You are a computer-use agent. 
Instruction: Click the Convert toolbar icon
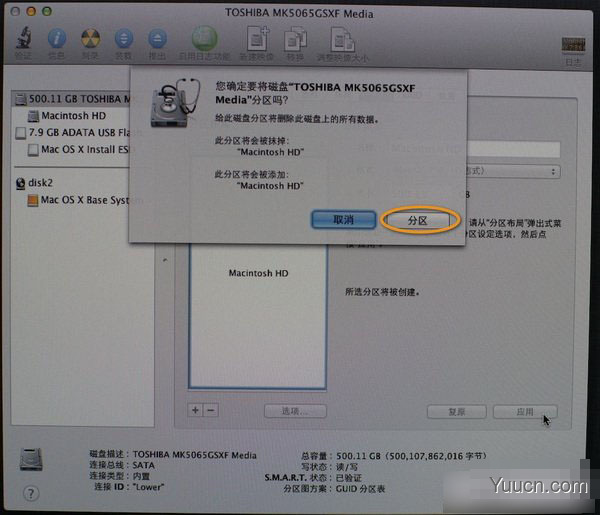tap(295, 39)
